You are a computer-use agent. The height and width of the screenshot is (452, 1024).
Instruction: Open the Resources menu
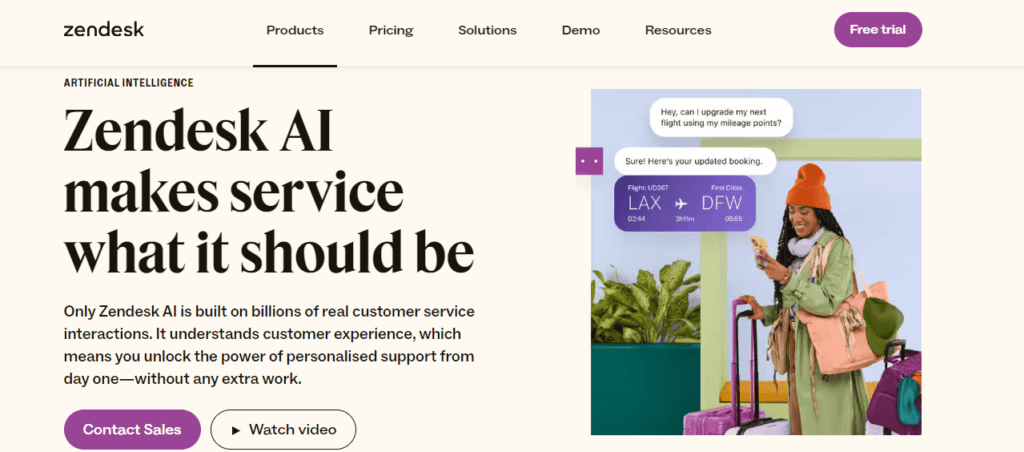[678, 30]
